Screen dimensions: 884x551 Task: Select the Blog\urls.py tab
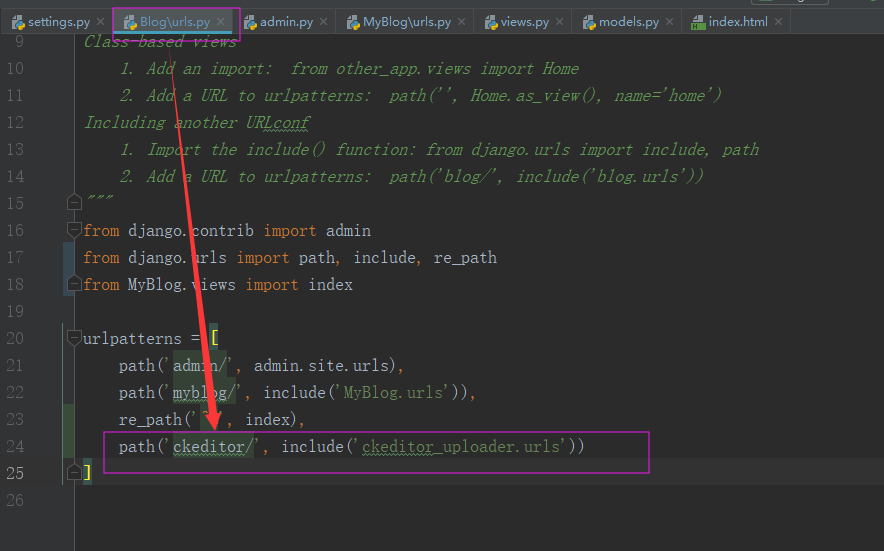coord(175,22)
